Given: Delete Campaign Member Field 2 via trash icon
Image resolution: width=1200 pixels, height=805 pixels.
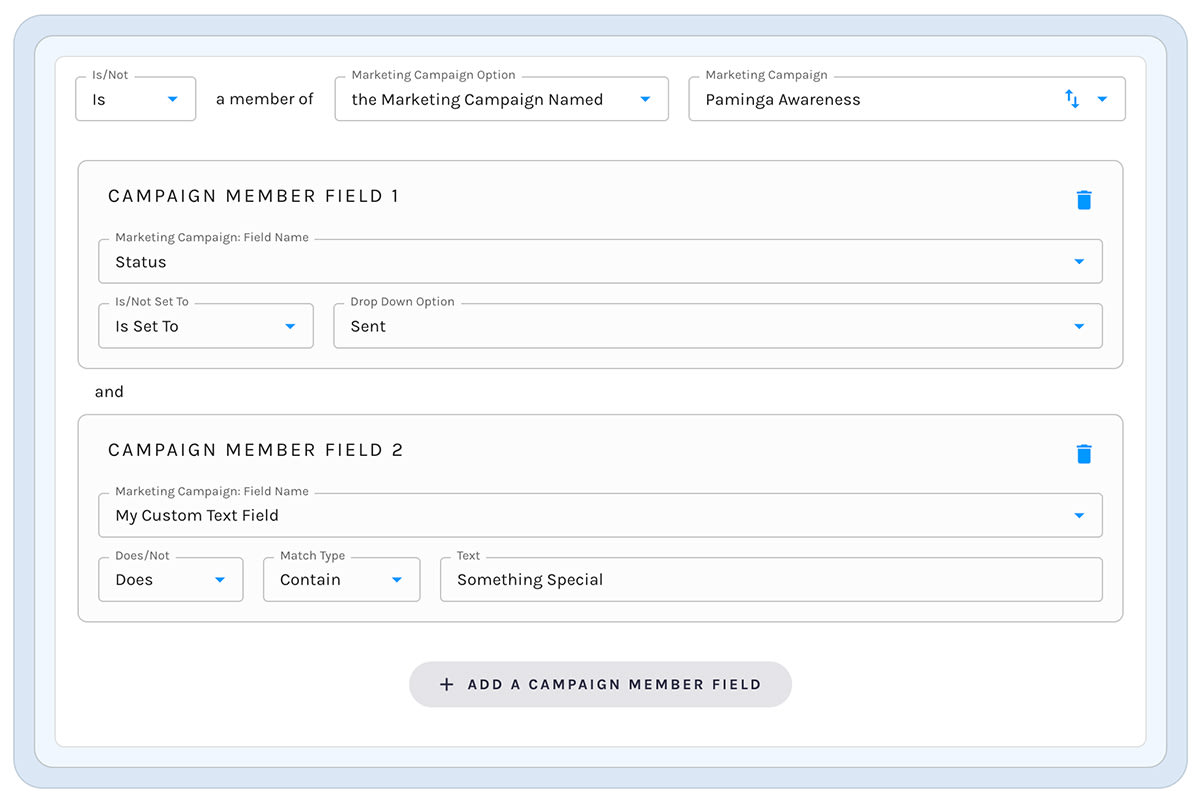Looking at the screenshot, I should (1084, 453).
